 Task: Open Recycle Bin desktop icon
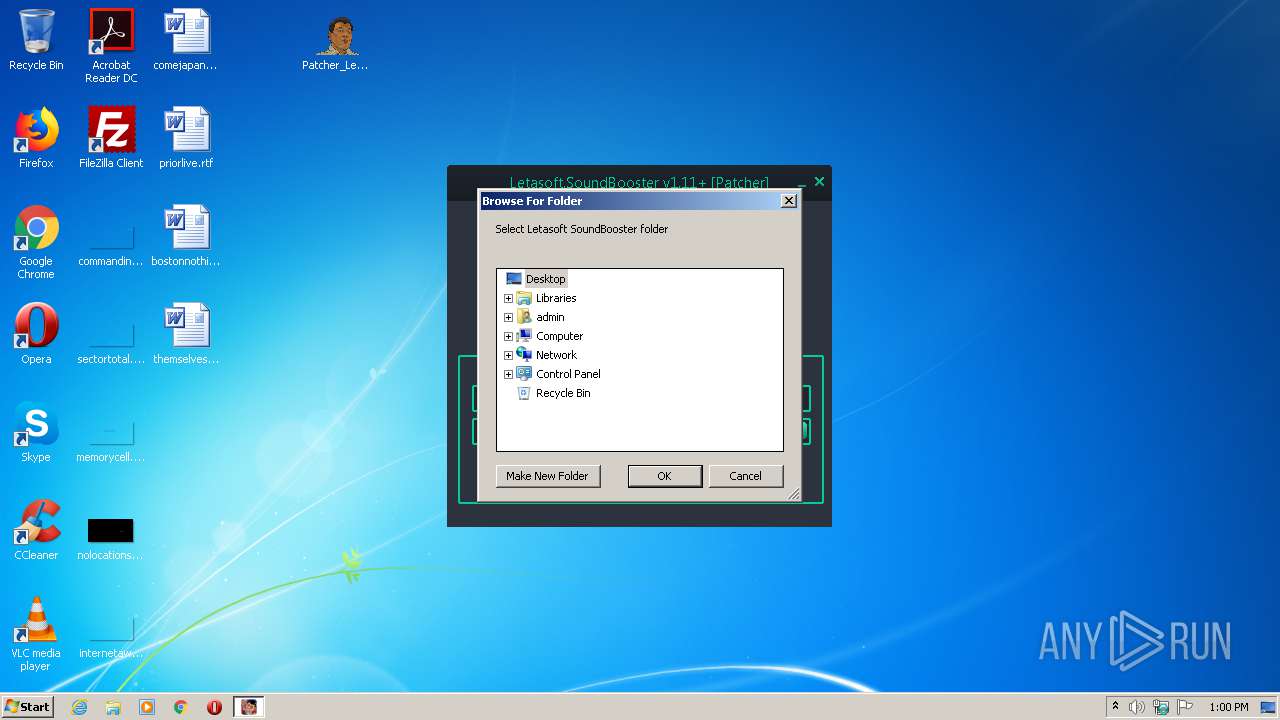tap(36, 40)
